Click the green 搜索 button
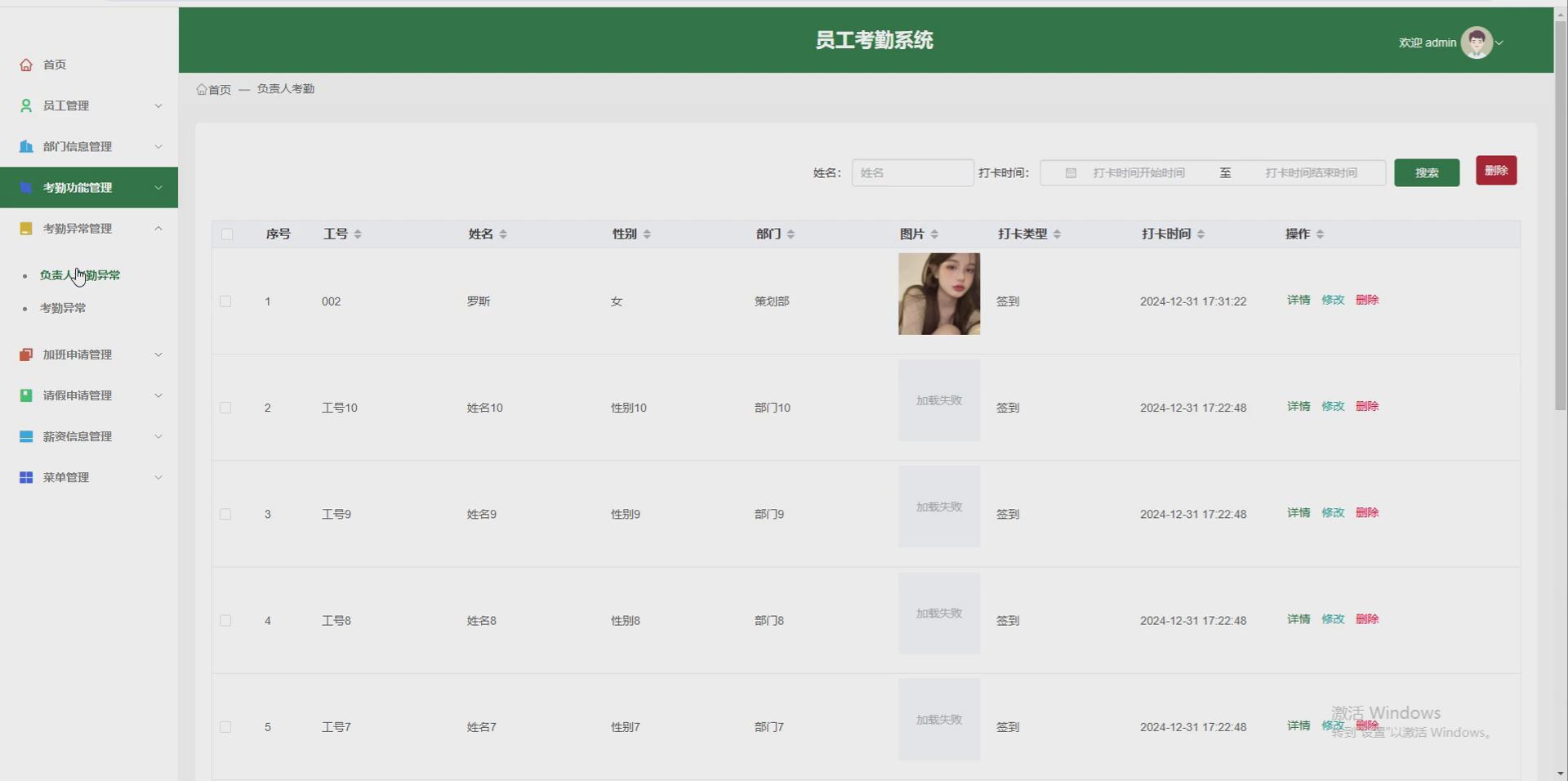This screenshot has width=1568, height=781. pos(1427,173)
